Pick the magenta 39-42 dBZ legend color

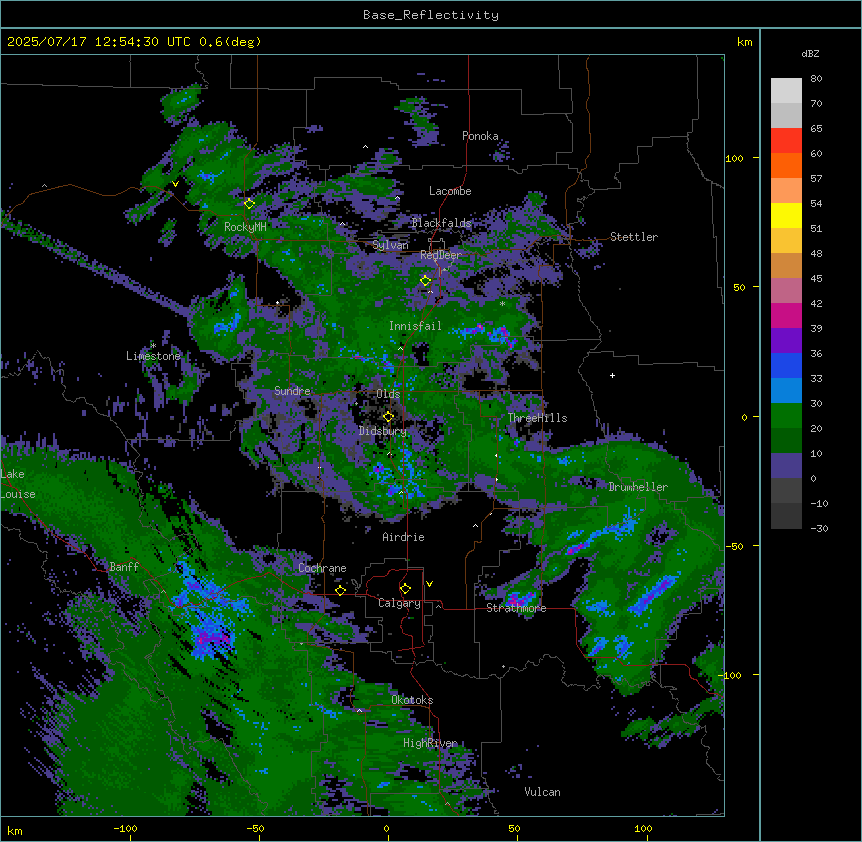tap(786, 315)
